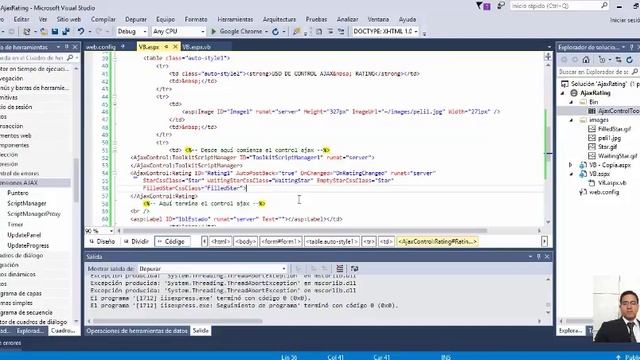Open the Ayuda menu
Image resolution: width=640 pixels, height=360 pixels.
click(407, 19)
